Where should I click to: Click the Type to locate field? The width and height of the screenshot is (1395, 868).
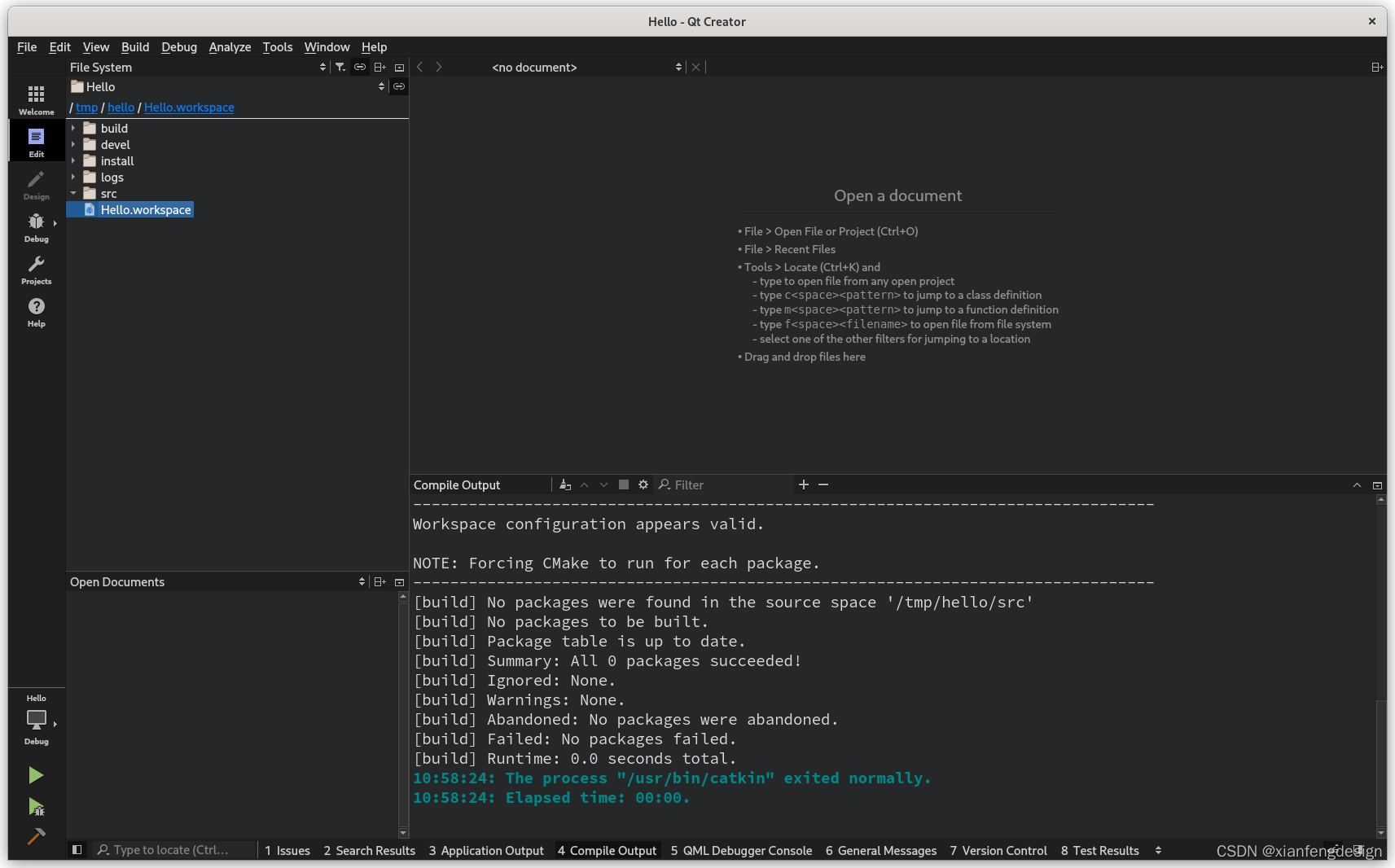point(173,850)
